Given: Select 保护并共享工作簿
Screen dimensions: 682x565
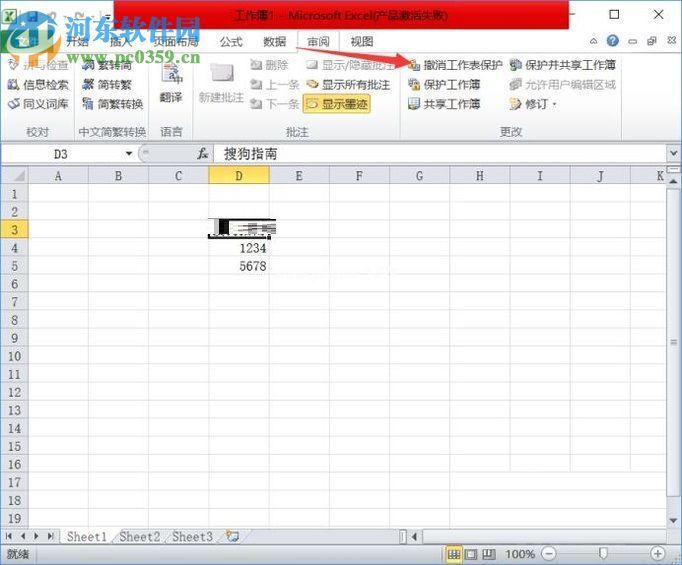Looking at the screenshot, I should click(563, 65).
